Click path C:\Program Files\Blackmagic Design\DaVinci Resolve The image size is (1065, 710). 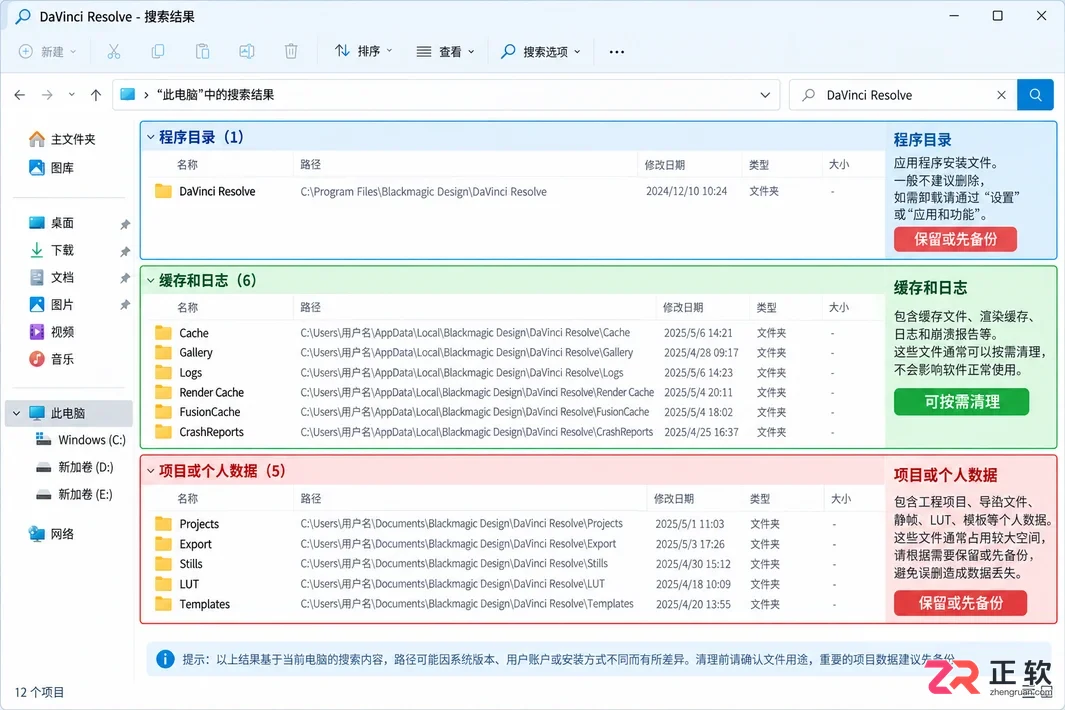pyautogui.click(x=423, y=192)
